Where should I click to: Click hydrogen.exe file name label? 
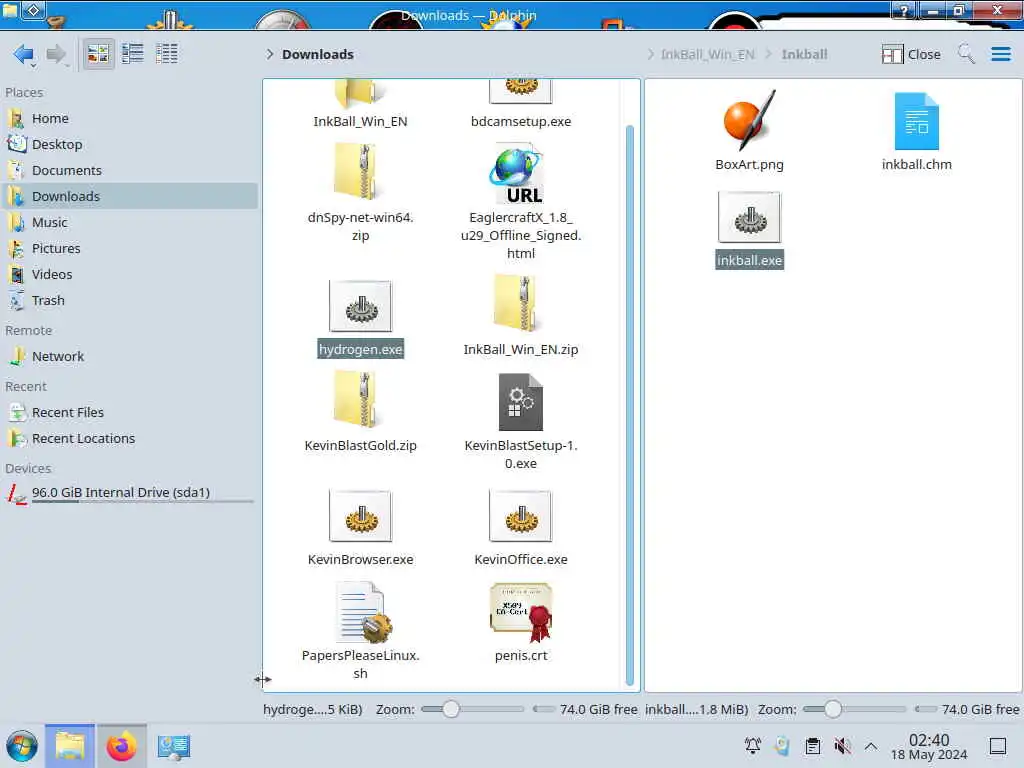point(360,349)
